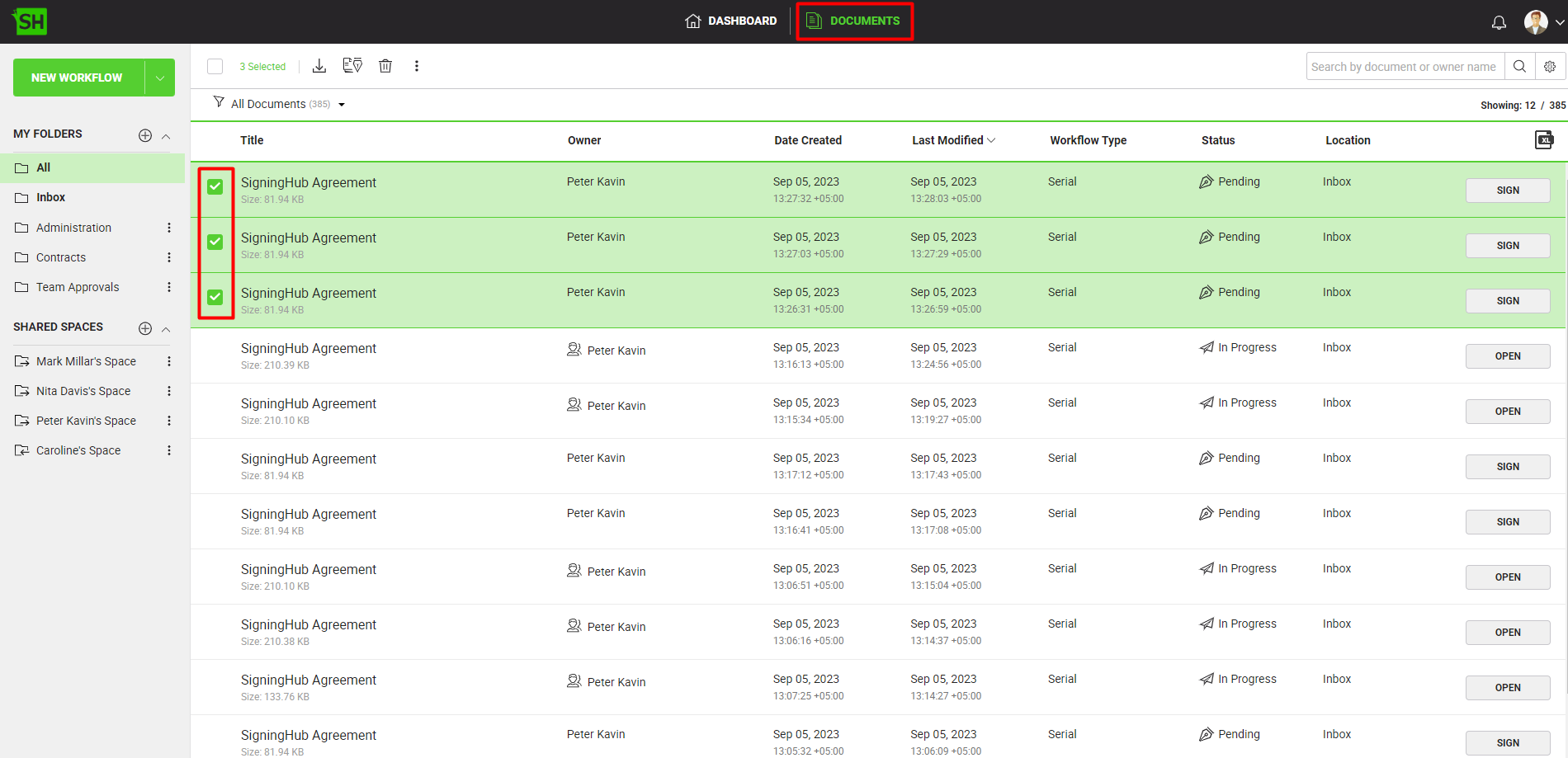Click the search magnifier icon
The width and height of the screenshot is (1568, 758).
point(1519,67)
